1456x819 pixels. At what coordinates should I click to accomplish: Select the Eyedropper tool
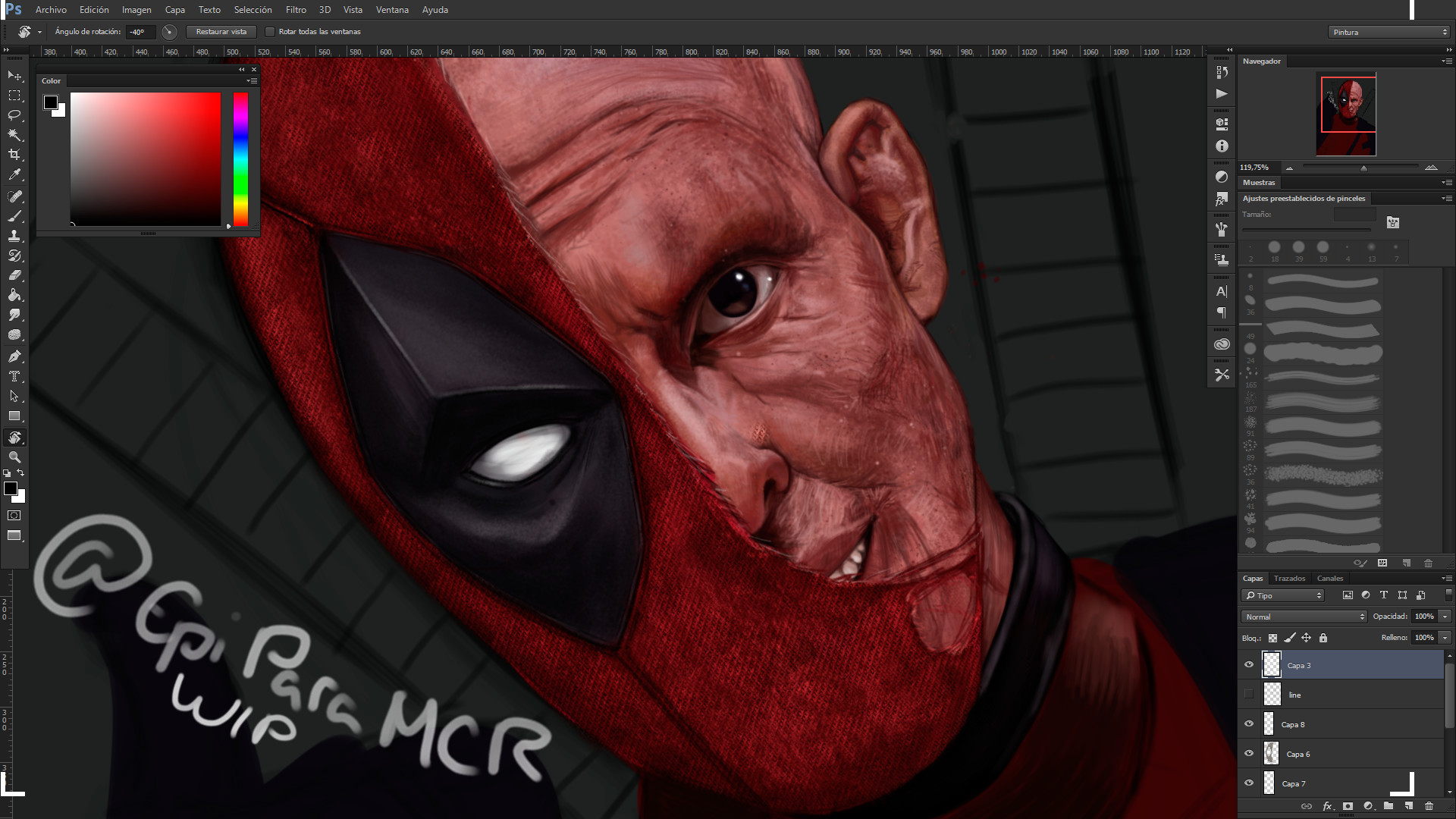click(14, 174)
